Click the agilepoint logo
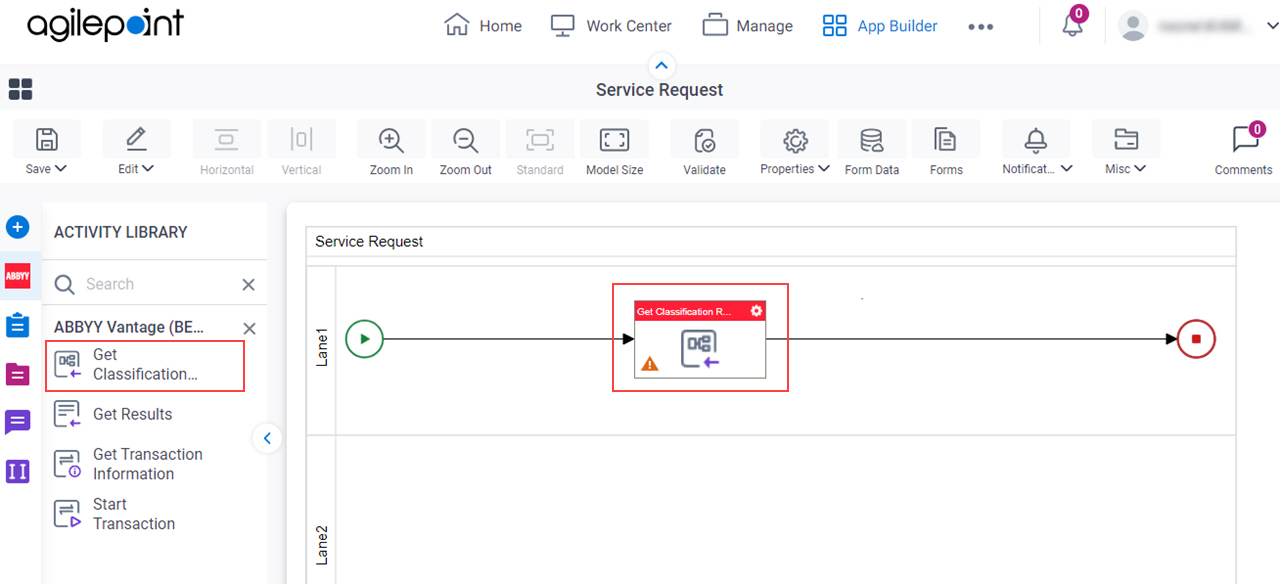 pyautogui.click(x=105, y=25)
